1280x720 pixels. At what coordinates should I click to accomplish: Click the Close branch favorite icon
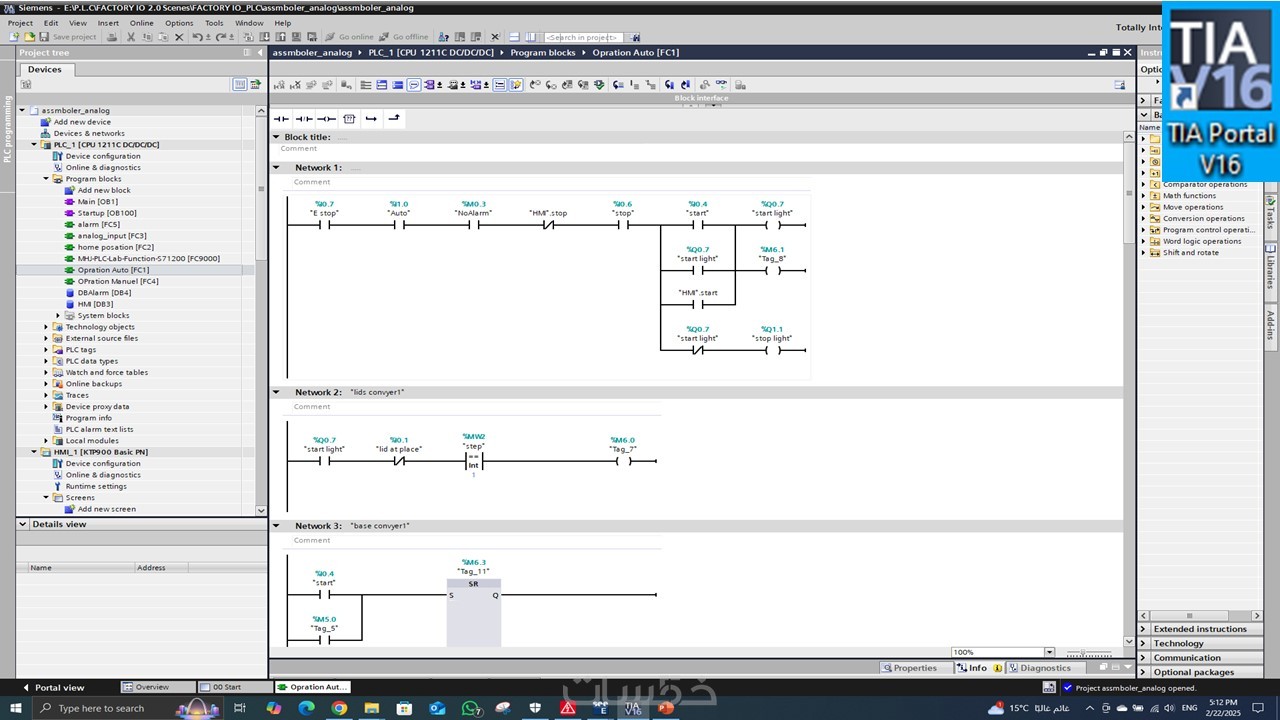(x=394, y=119)
